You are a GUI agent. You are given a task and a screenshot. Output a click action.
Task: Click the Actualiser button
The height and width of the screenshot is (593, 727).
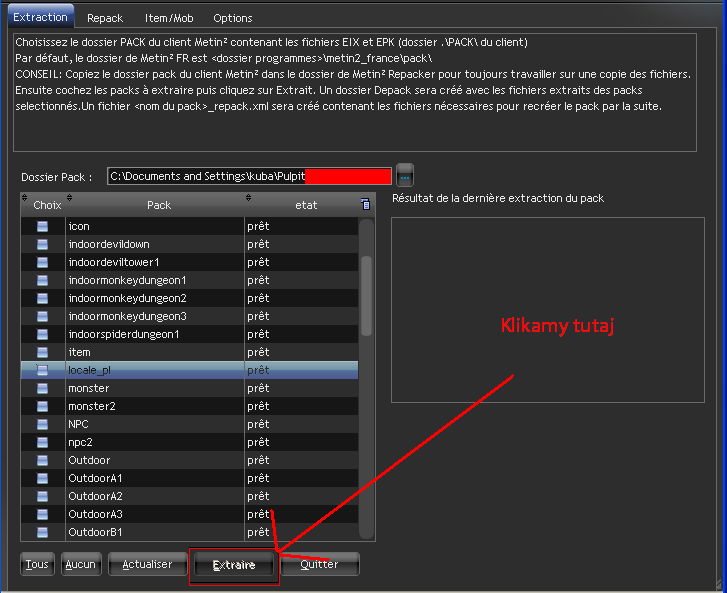click(147, 564)
